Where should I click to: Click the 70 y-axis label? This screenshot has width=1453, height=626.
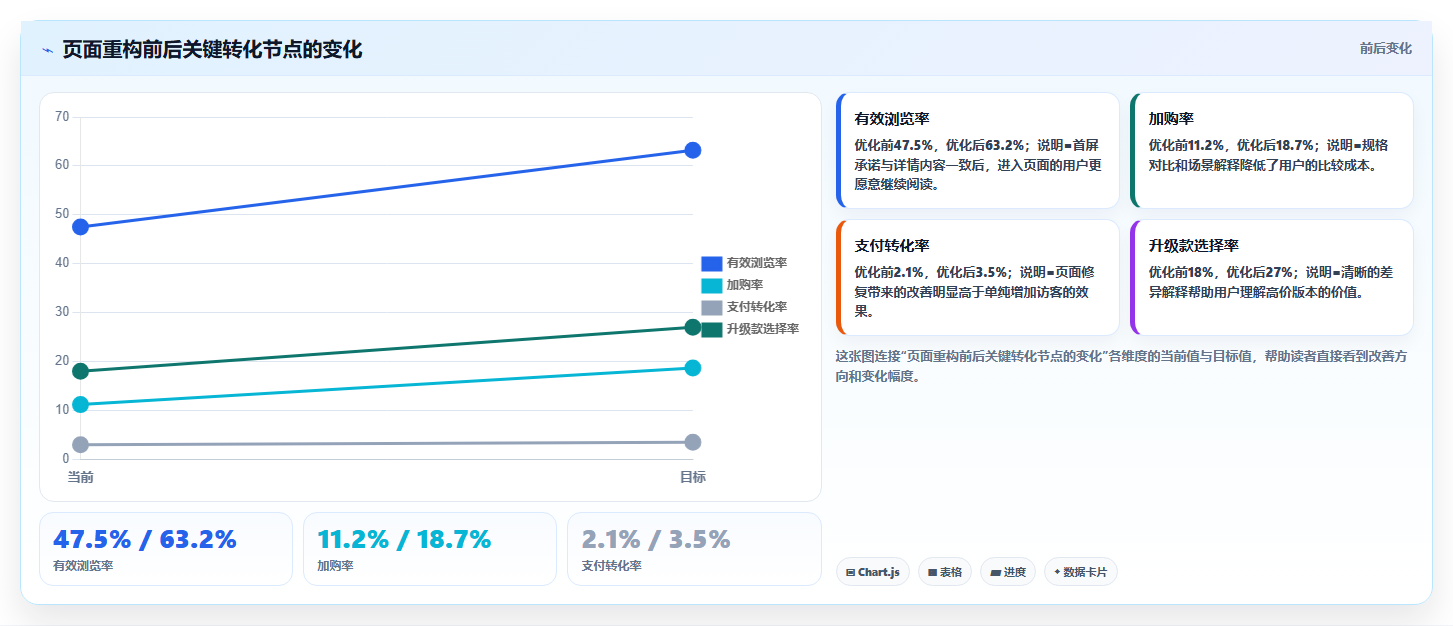62,117
